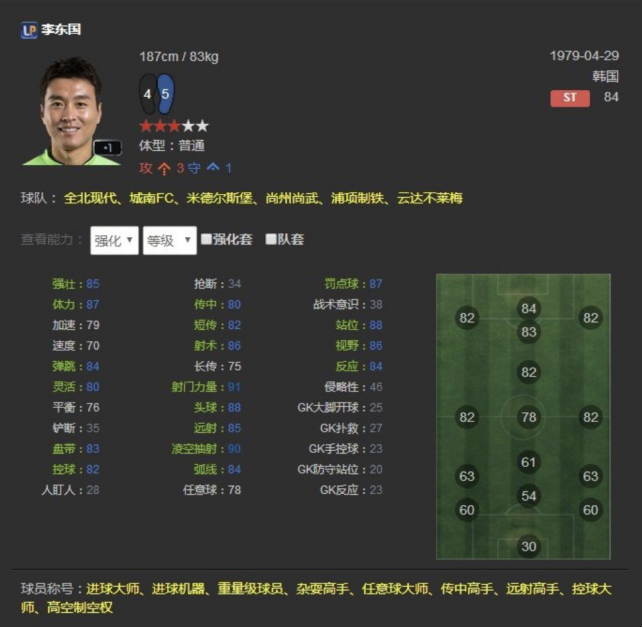Open the 云达不莱梅 team link

(x=430, y=198)
